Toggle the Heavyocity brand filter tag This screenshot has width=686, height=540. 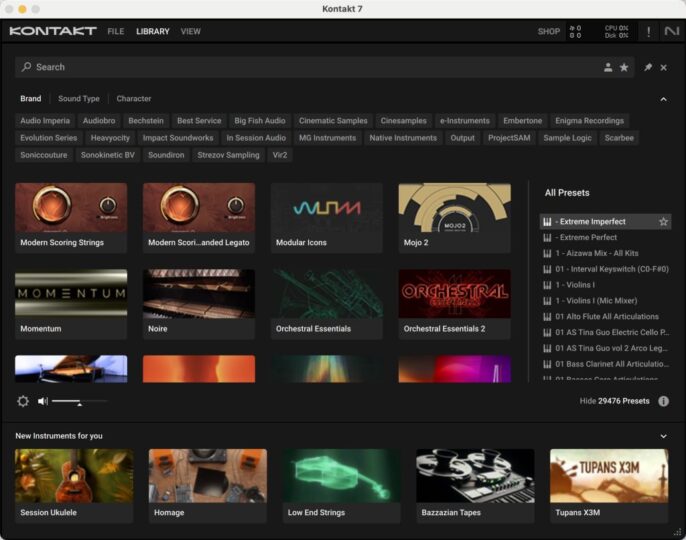click(x=110, y=138)
